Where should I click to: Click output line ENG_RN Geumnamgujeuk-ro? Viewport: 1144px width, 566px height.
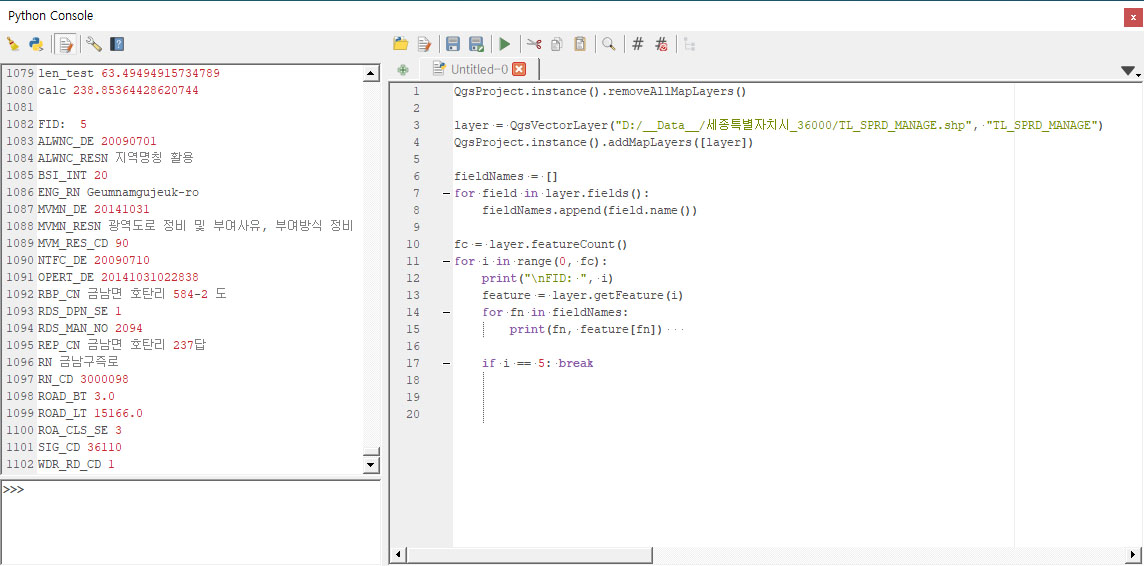pyautogui.click(x=118, y=192)
